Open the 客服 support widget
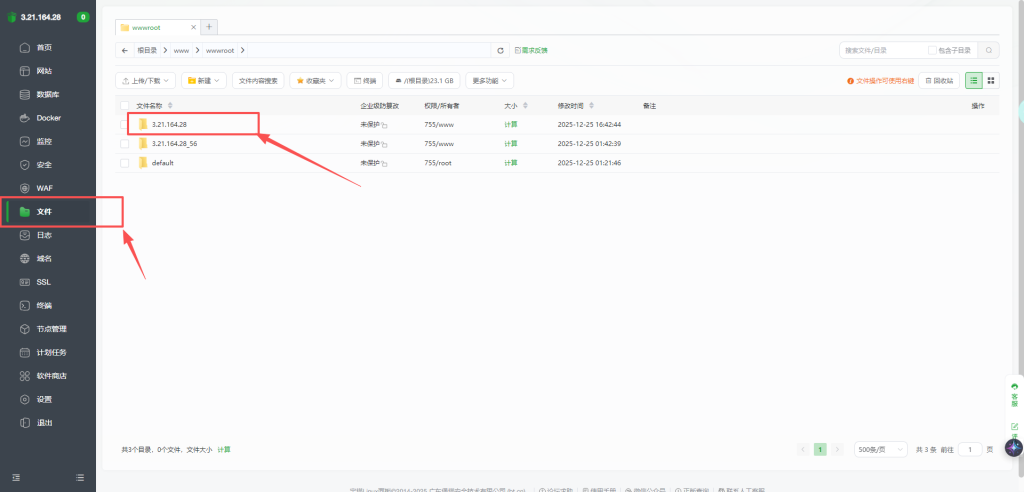1024x492 pixels. tap(1014, 395)
